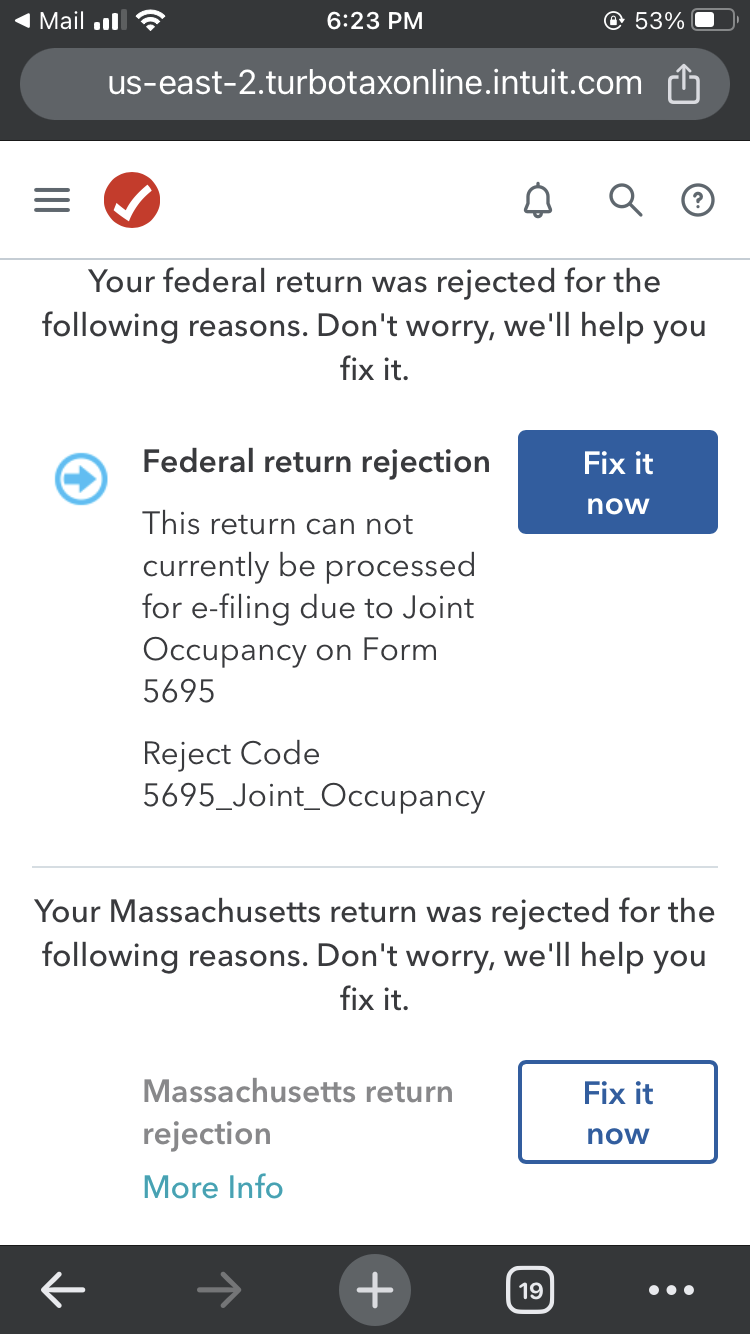The width and height of the screenshot is (750, 1334).
Task: Open the TurboTax help menu
Action: coord(697,200)
